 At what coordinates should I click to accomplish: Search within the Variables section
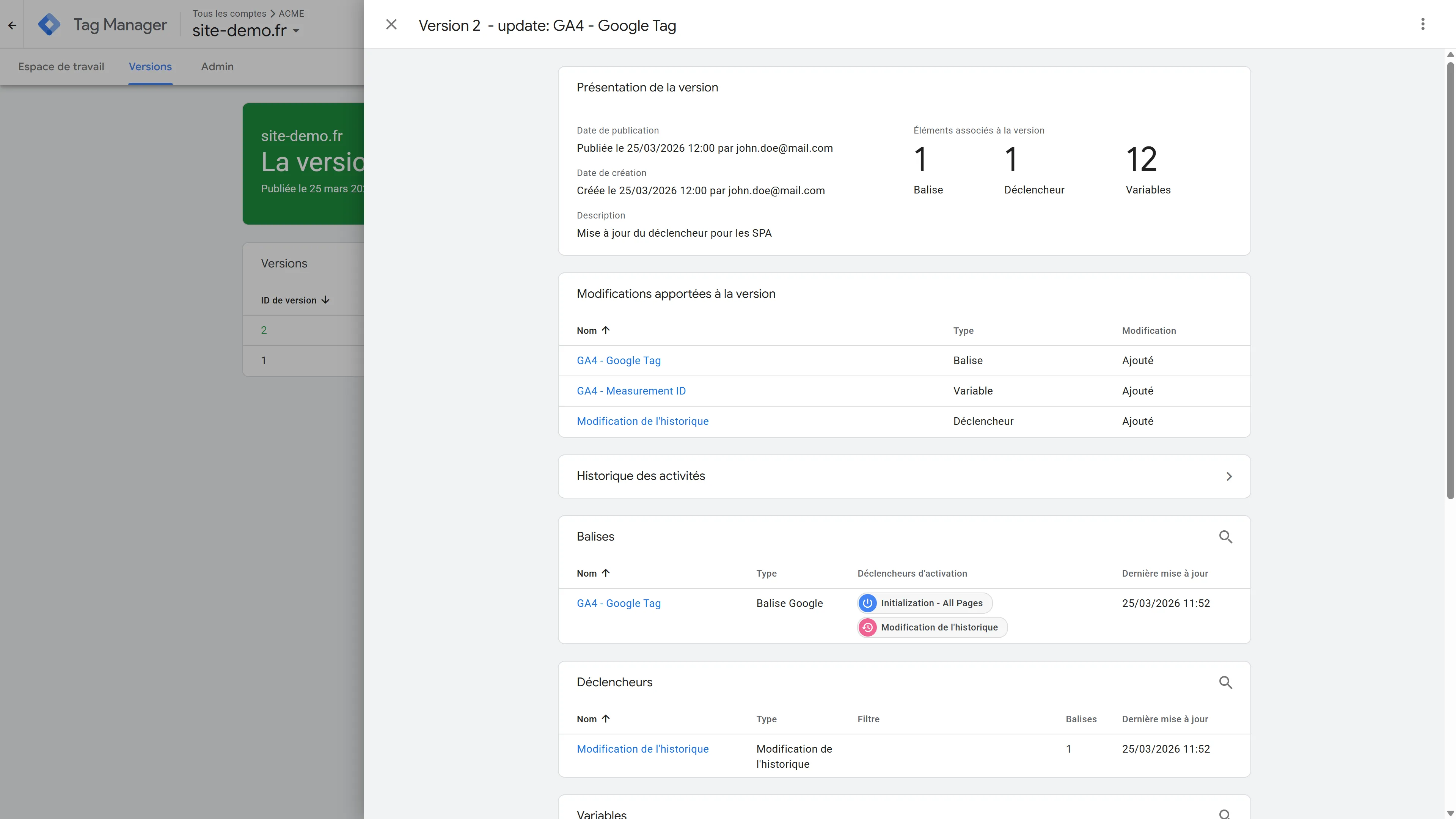point(1225,814)
